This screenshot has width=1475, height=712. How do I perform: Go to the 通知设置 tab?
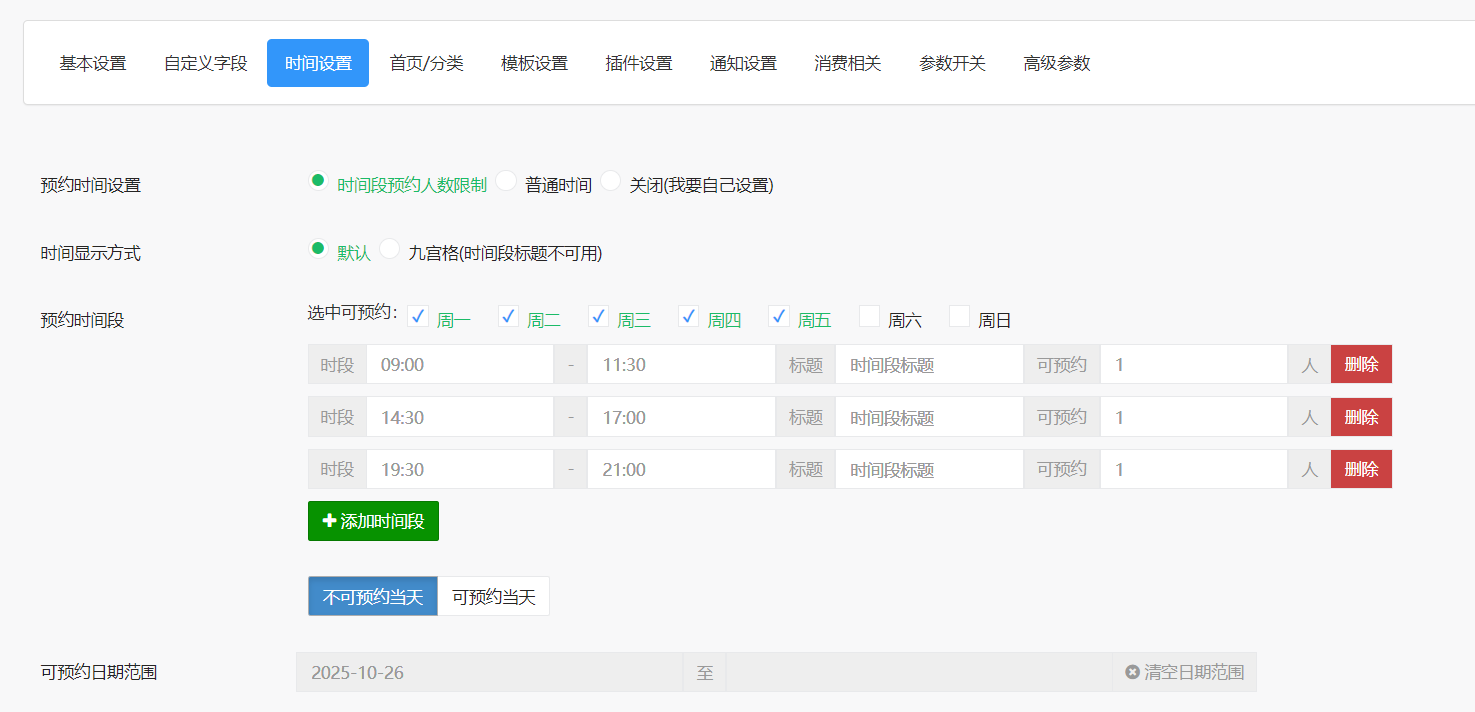[x=743, y=63]
